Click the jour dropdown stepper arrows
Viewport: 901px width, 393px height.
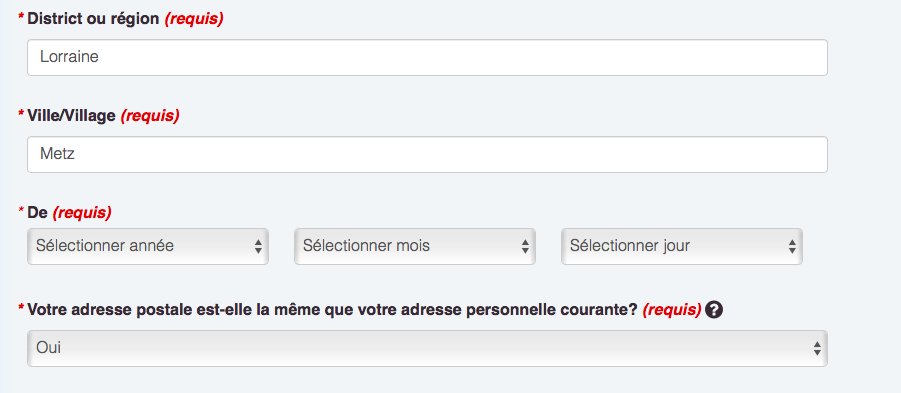pos(792,246)
